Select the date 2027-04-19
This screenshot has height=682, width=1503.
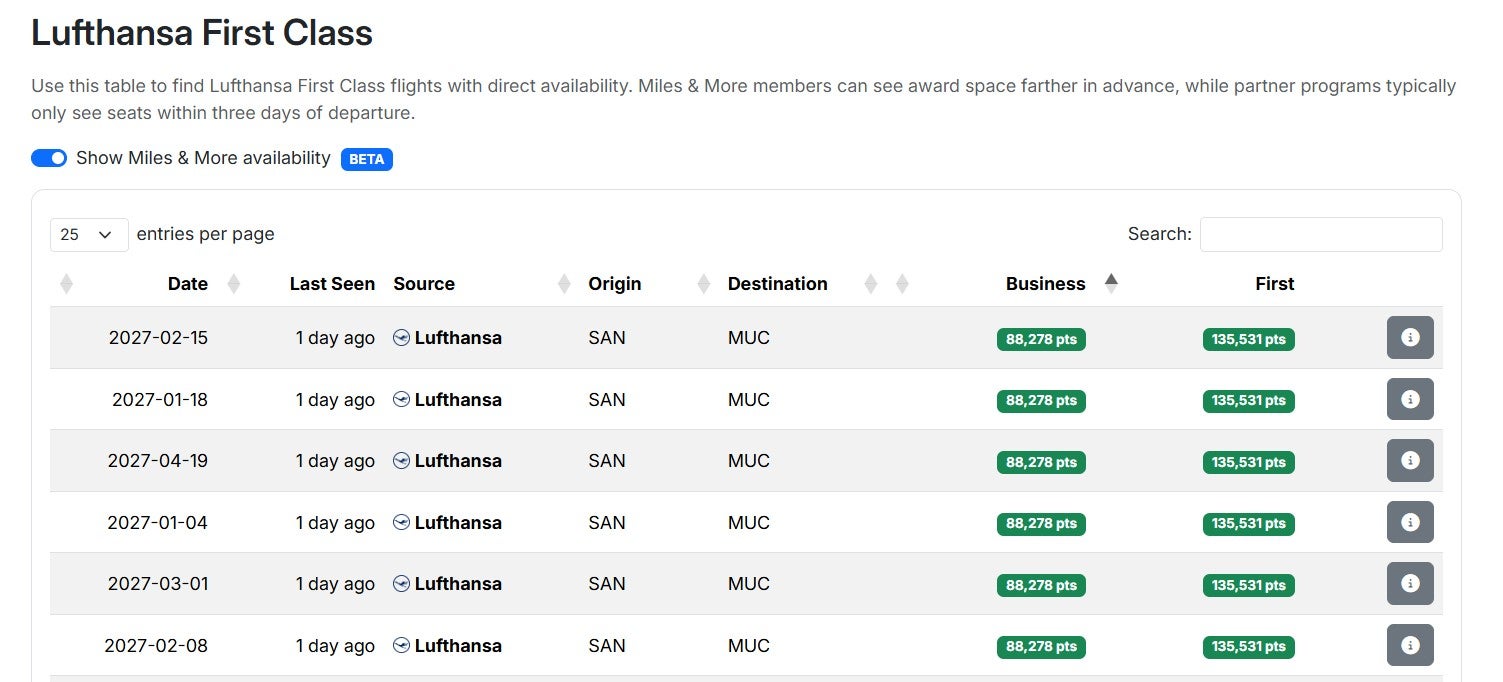pyautogui.click(x=158, y=461)
